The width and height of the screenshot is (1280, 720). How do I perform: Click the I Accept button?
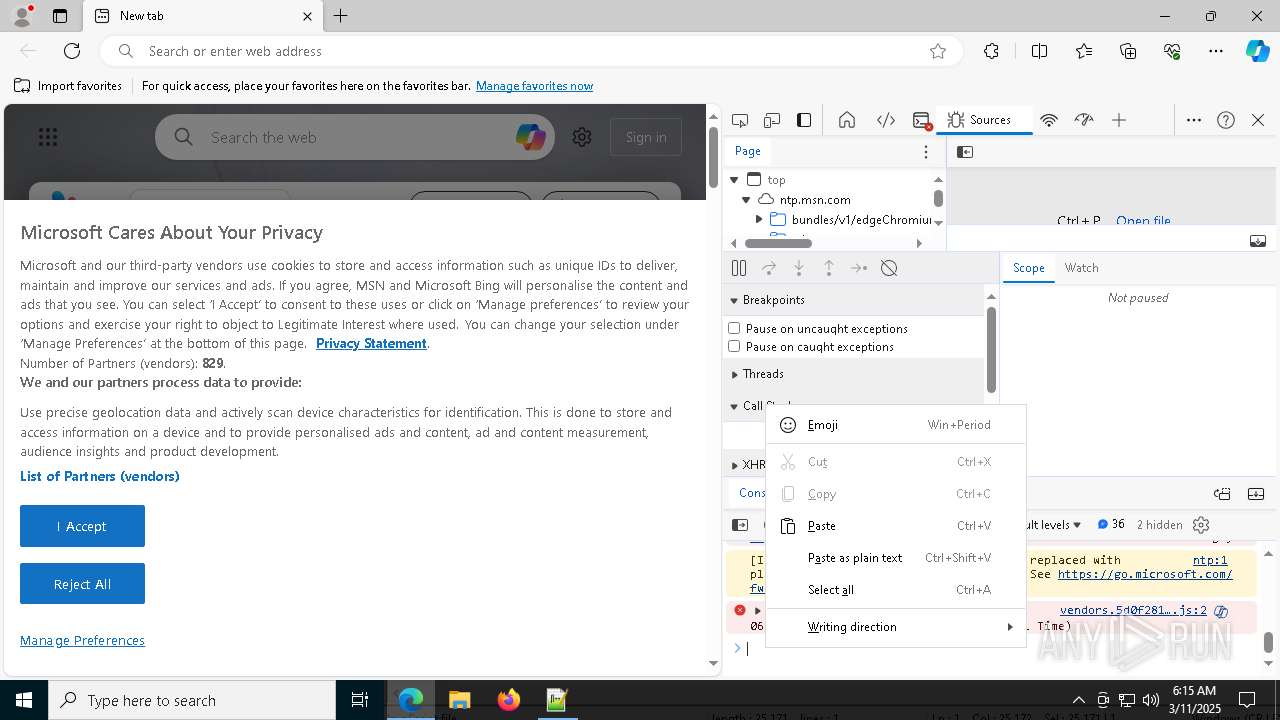(x=82, y=526)
